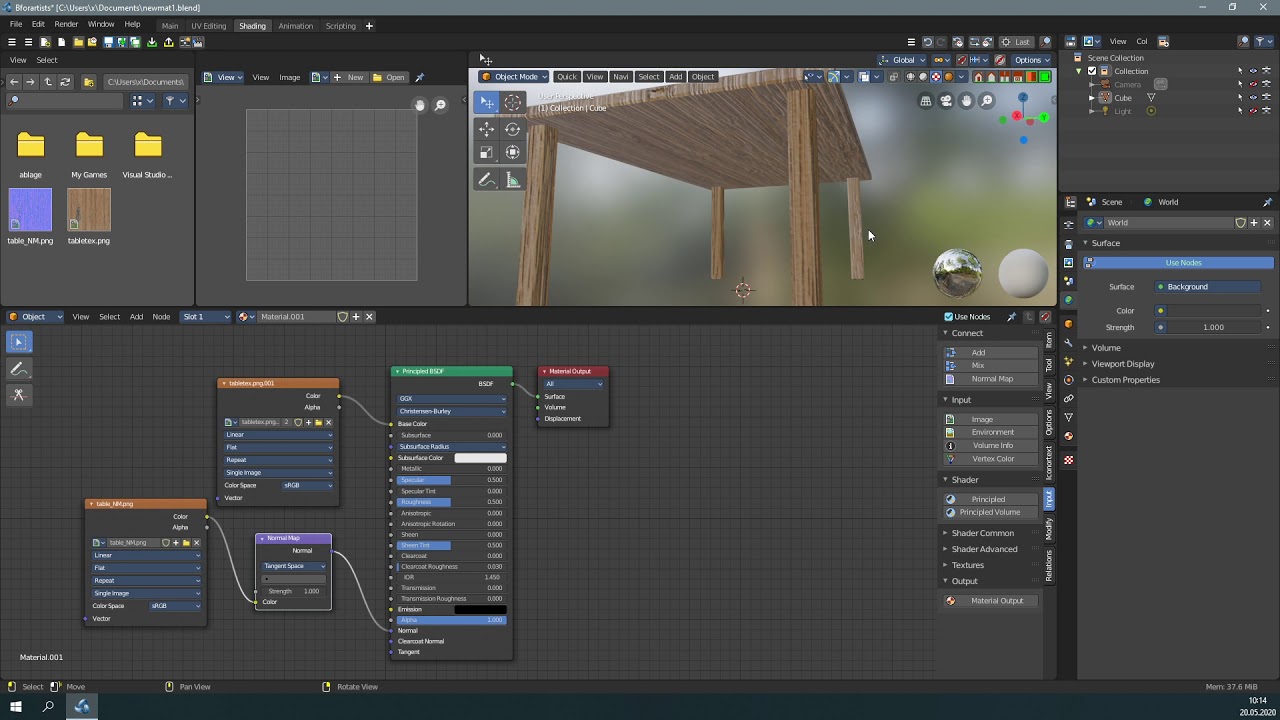Toggle the world Use Nodes button
1280x720 pixels.
pos(1178,263)
